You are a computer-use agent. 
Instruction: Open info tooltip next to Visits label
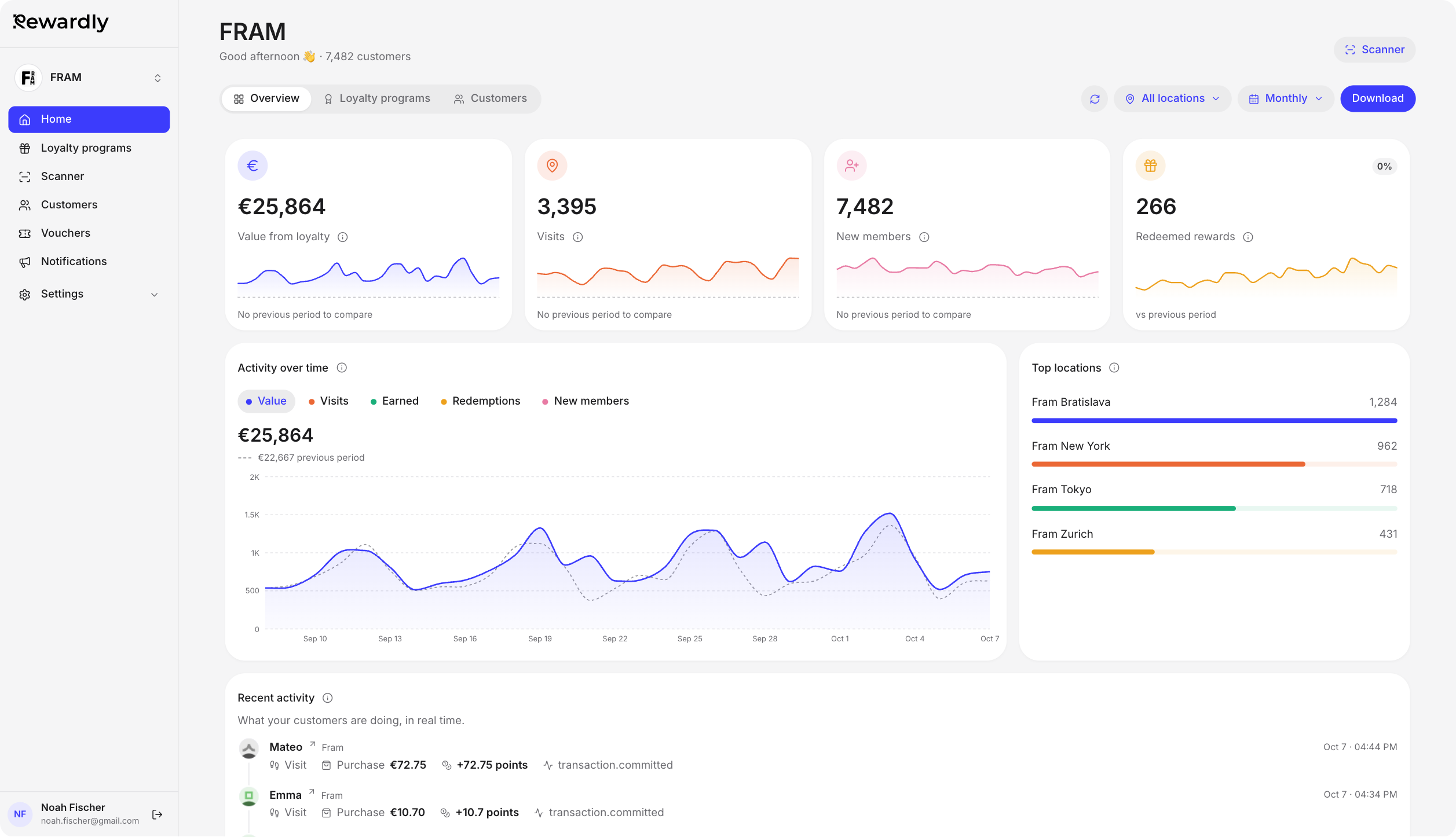point(578,237)
